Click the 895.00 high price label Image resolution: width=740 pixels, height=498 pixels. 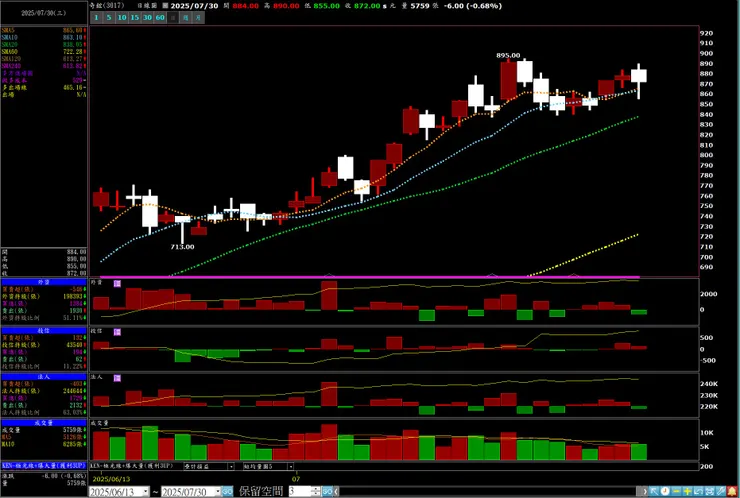tap(508, 55)
